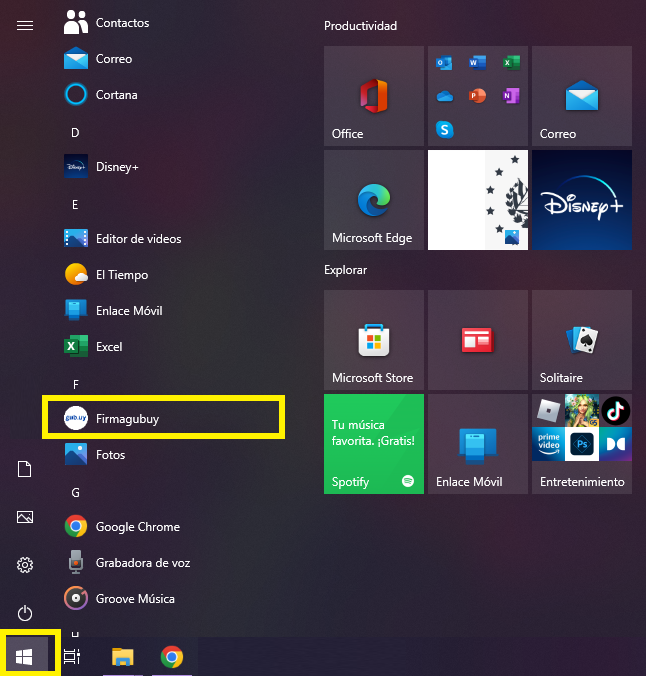The width and height of the screenshot is (646, 676).
Task: Open El Tiempo weather app
Action: click(164, 274)
